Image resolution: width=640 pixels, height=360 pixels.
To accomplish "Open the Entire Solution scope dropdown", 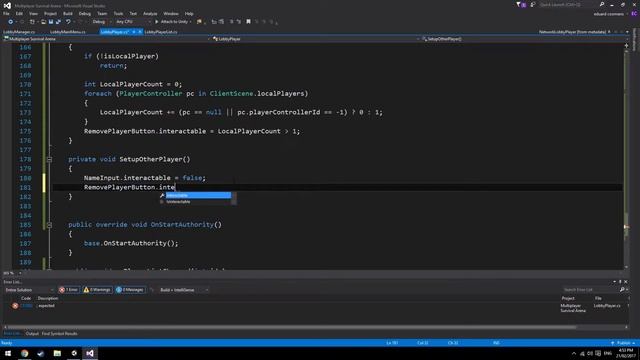I will [x=29, y=290].
